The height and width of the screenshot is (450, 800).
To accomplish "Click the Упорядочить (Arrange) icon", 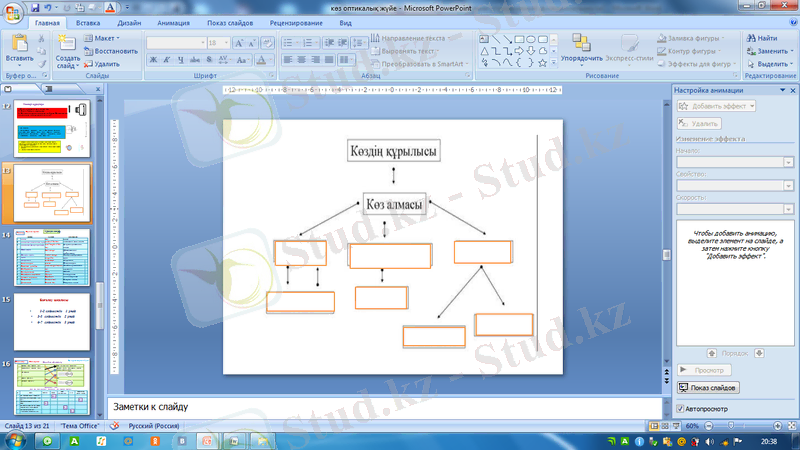I will point(581,47).
